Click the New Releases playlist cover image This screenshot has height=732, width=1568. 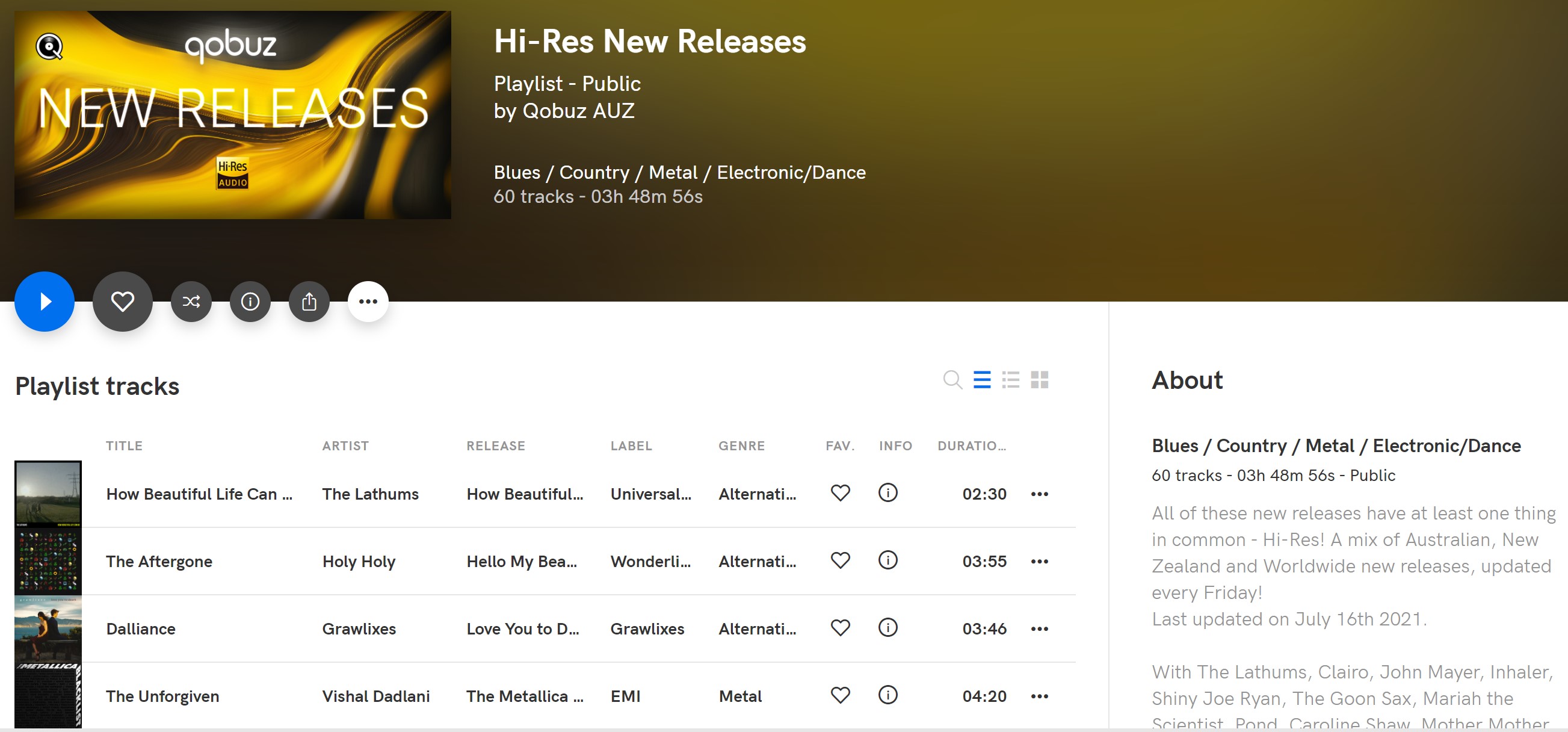(x=232, y=115)
